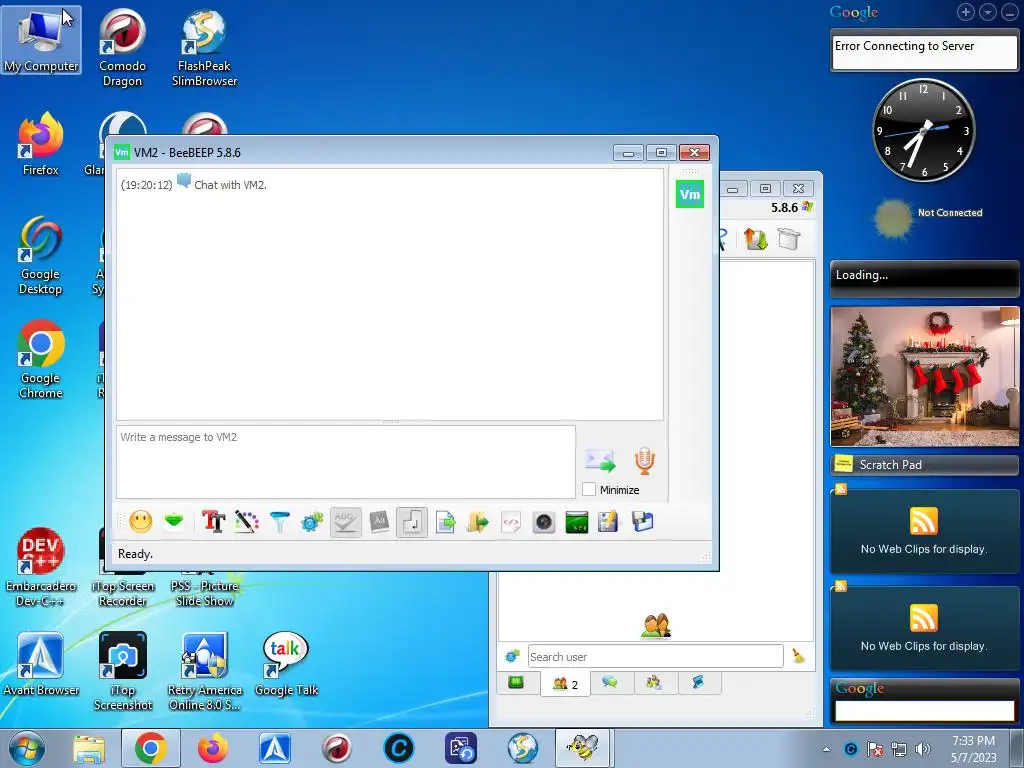
Task: Open BeeBEEP bee icon in taskbar
Action: (x=582, y=748)
